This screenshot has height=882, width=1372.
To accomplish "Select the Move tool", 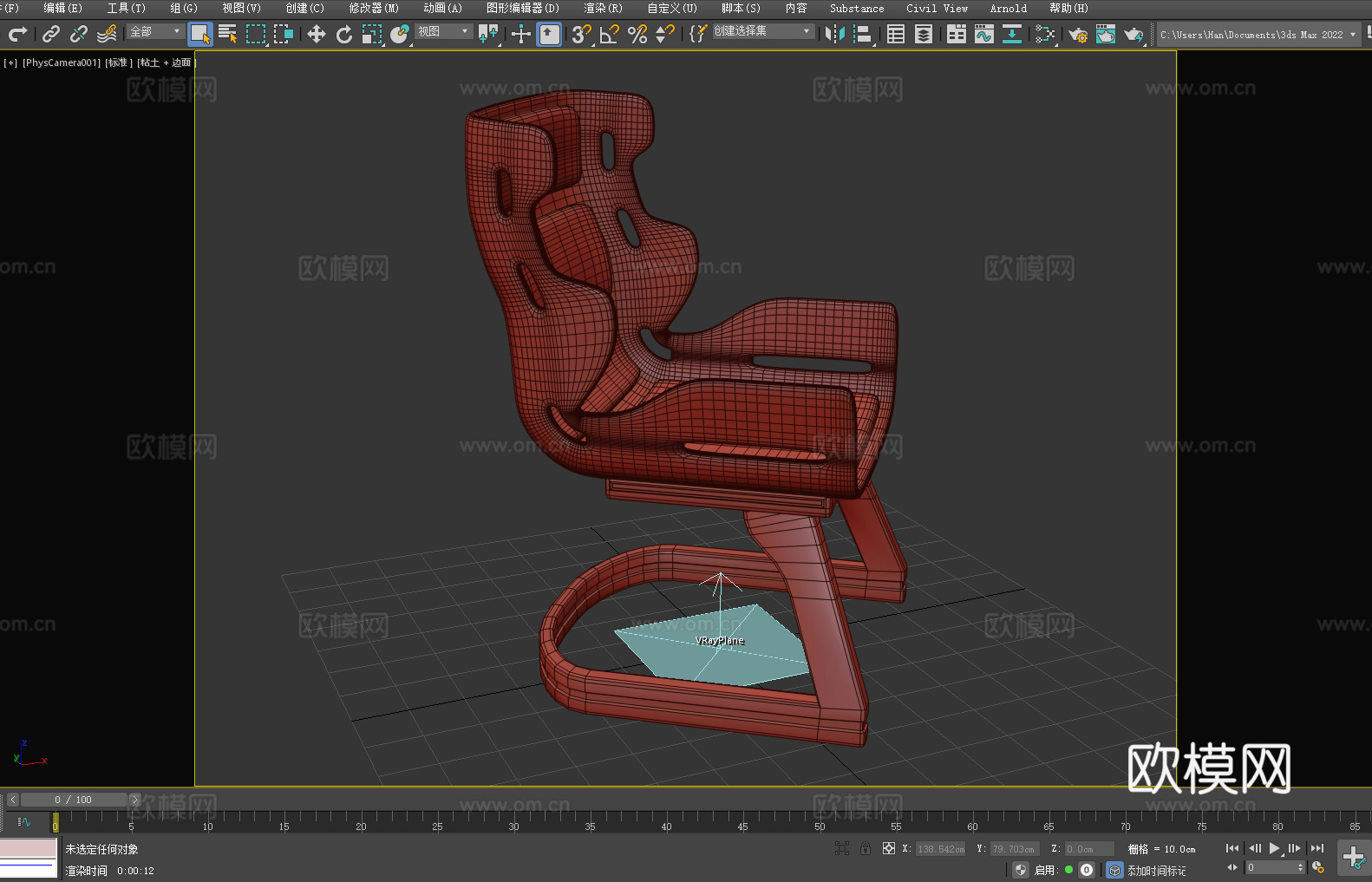I will click(317, 34).
